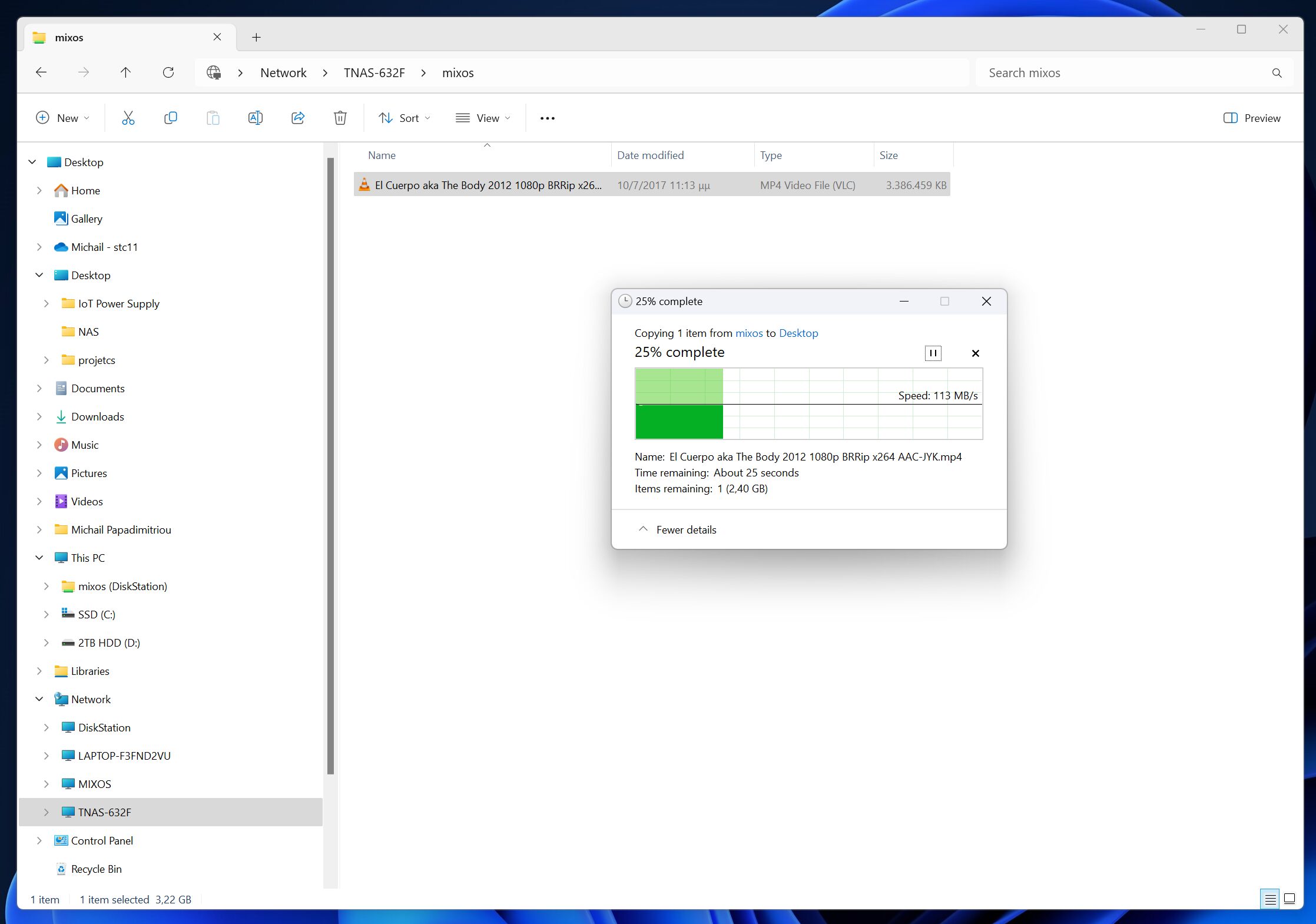Select Music in the navigation pane
This screenshot has height=924, width=1316.
coord(77,445)
